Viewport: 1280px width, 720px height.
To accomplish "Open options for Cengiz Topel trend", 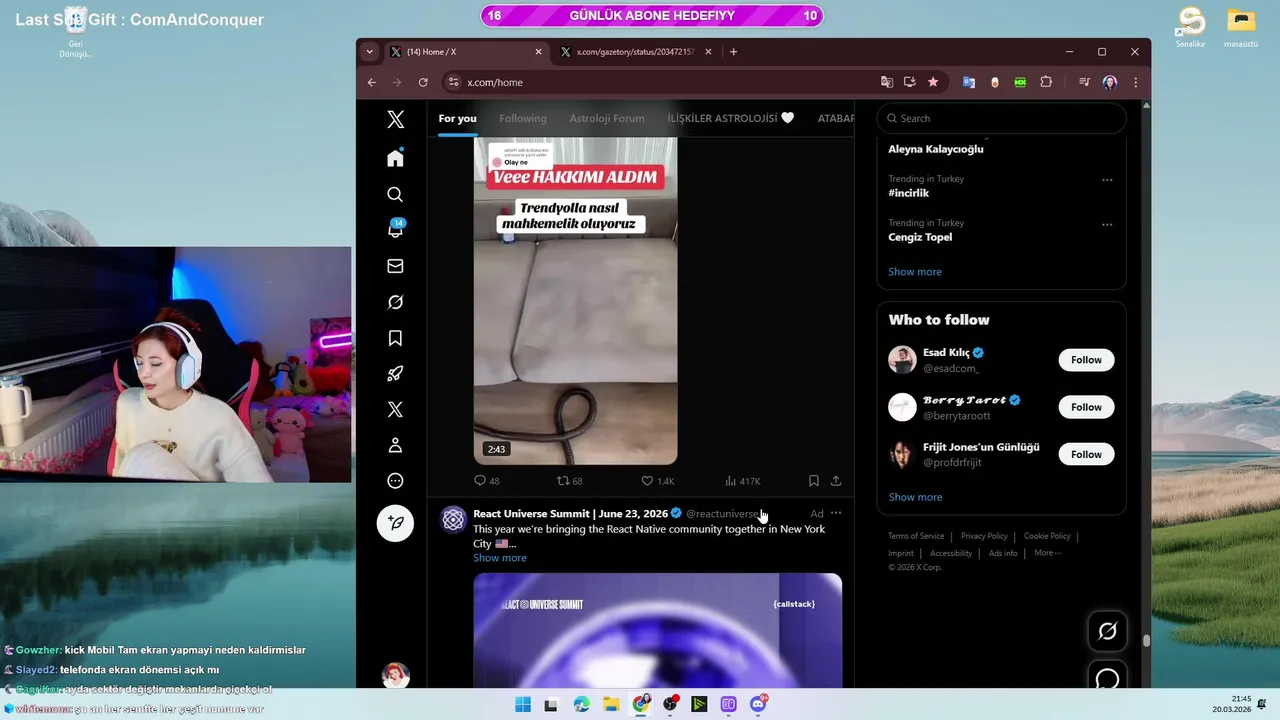I will [x=1107, y=224].
